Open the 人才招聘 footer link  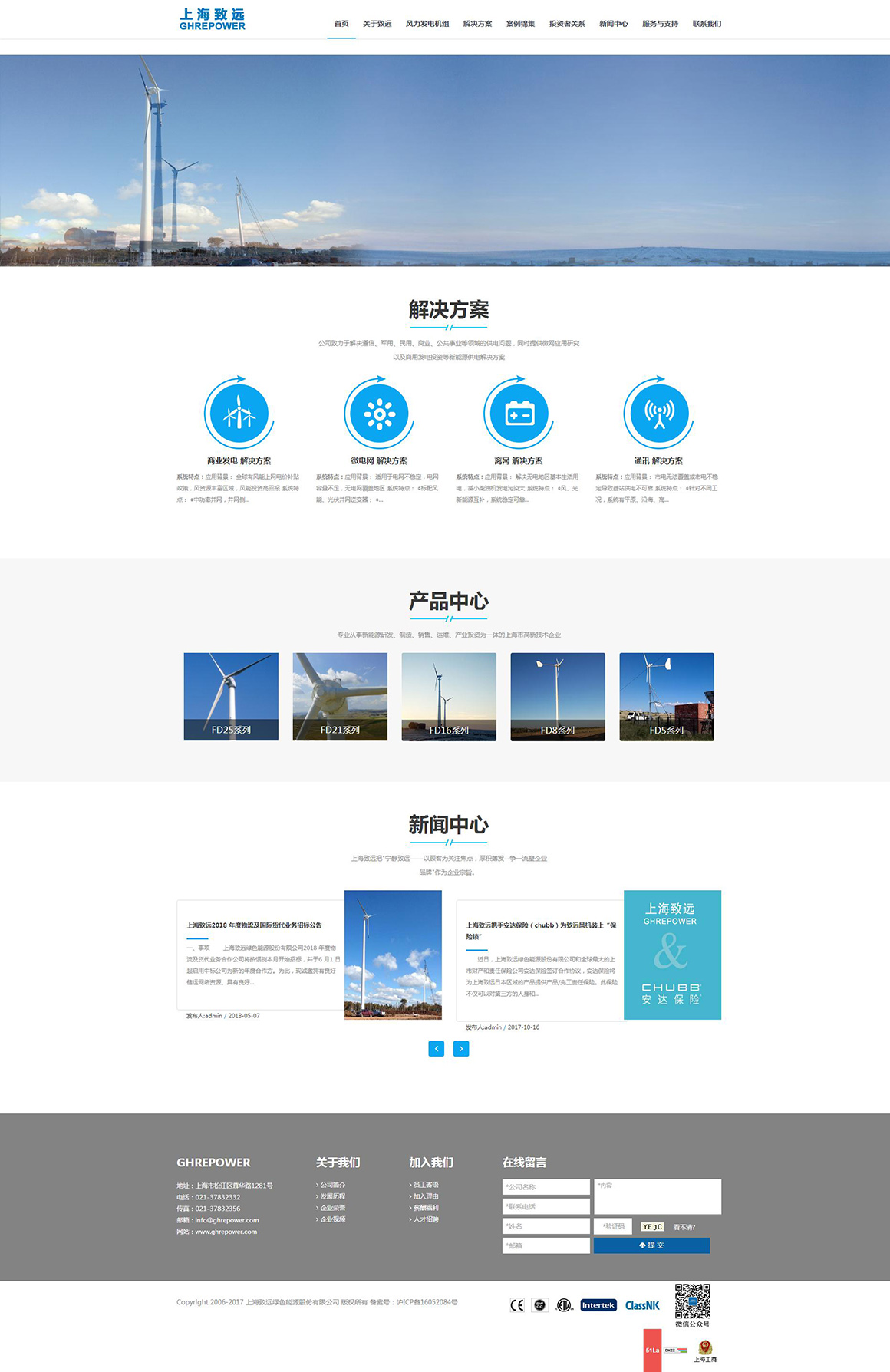point(425,1219)
